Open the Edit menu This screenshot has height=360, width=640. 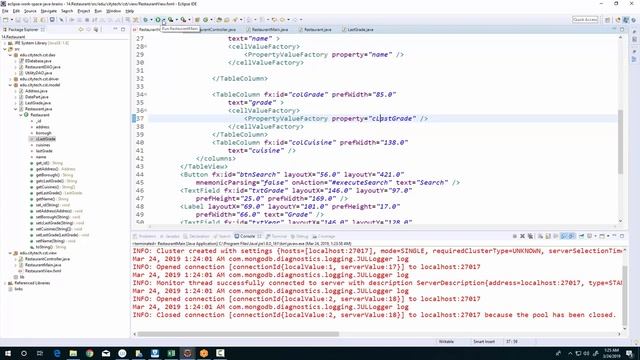tap(16, 11)
